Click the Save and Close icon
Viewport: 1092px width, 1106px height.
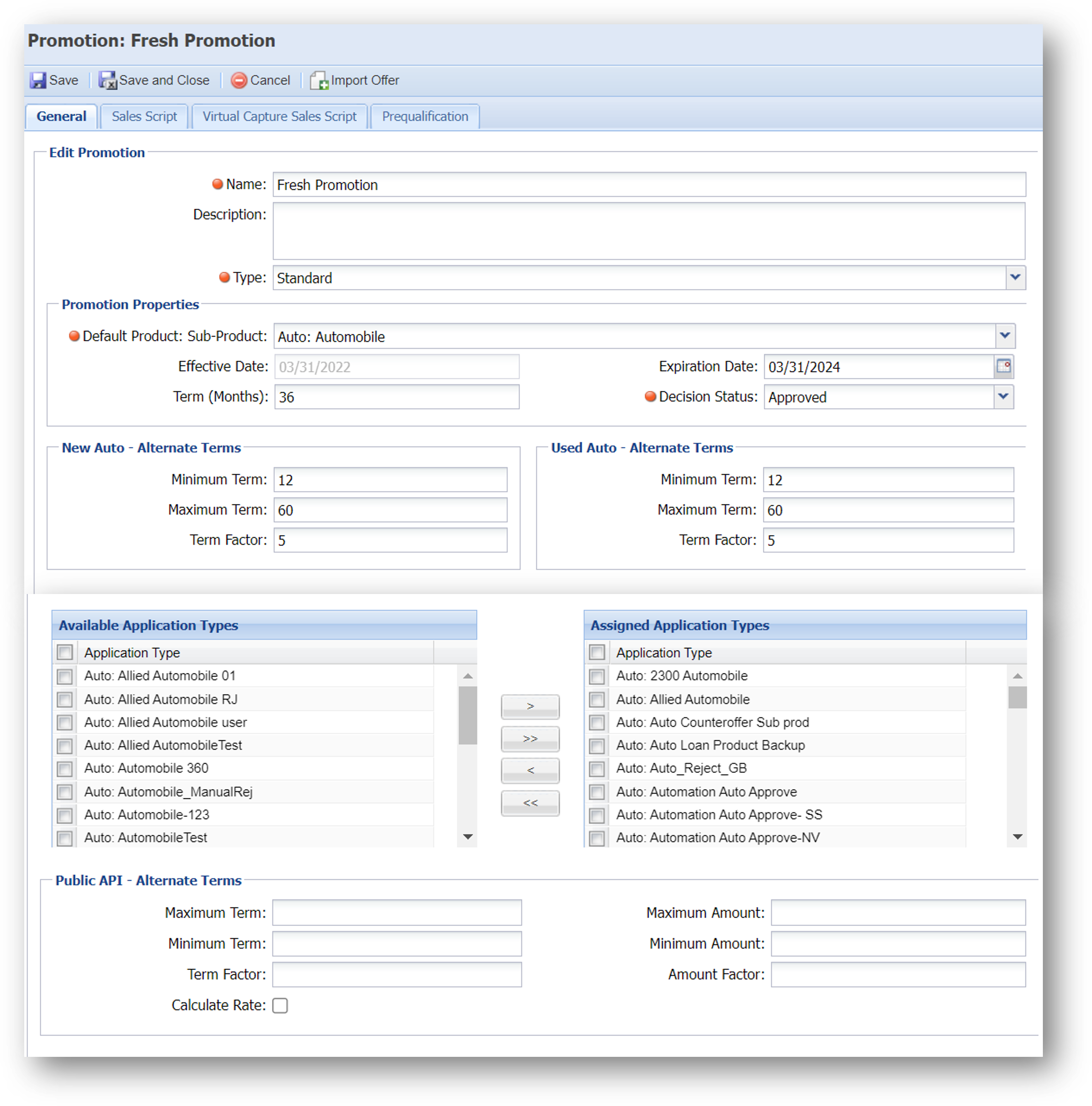pos(107,80)
